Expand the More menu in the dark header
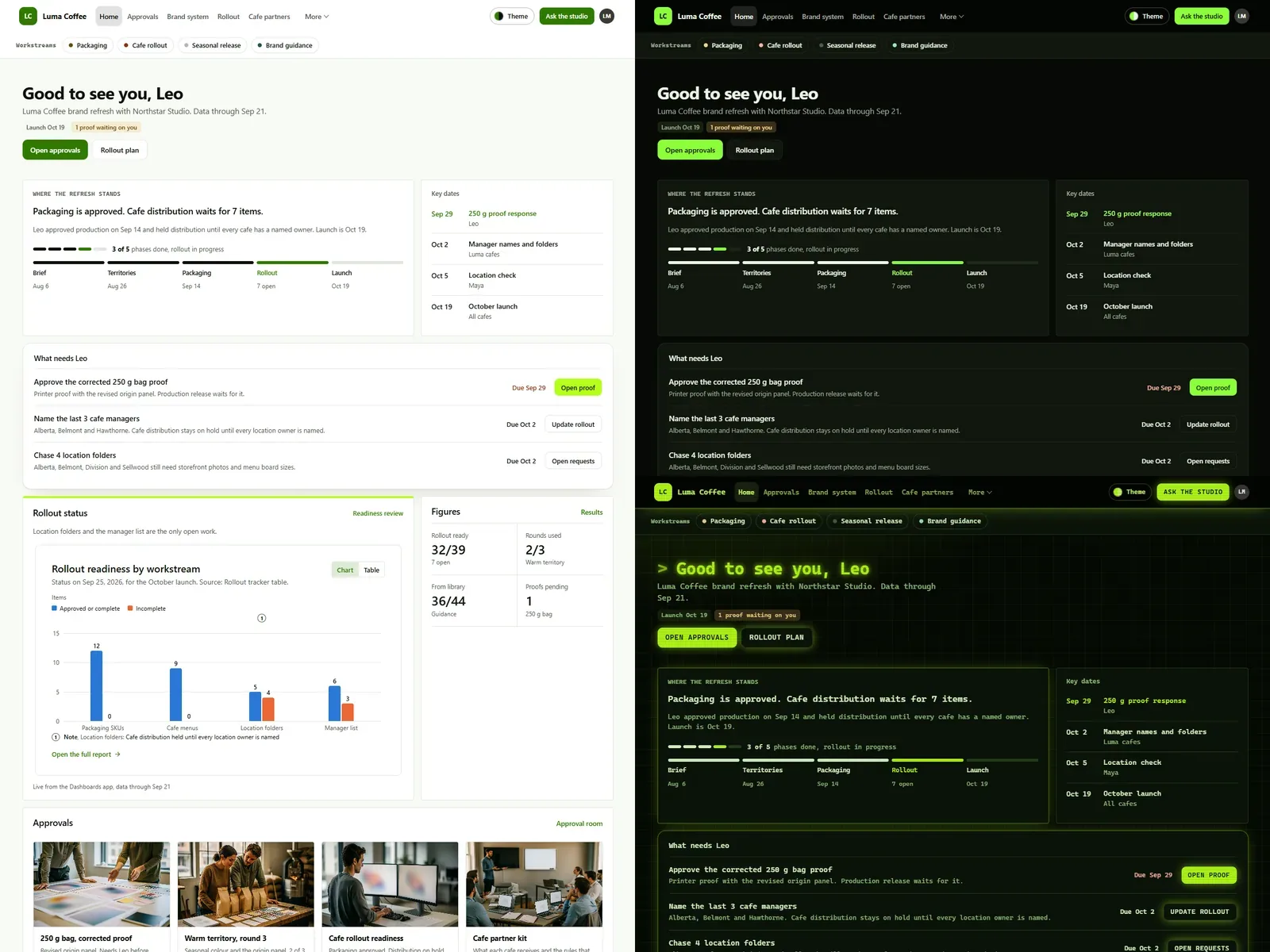Image resolution: width=1270 pixels, height=952 pixels. pyautogui.click(x=951, y=17)
